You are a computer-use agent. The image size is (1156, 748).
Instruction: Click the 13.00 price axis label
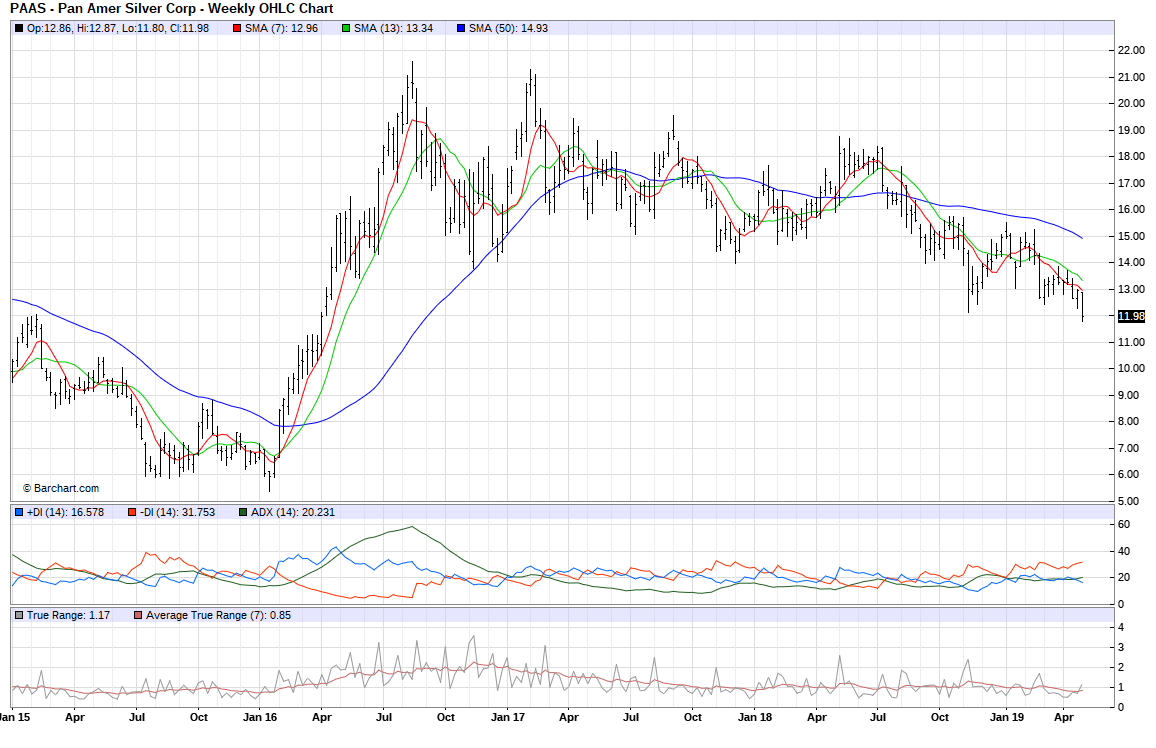(x=1131, y=290)
